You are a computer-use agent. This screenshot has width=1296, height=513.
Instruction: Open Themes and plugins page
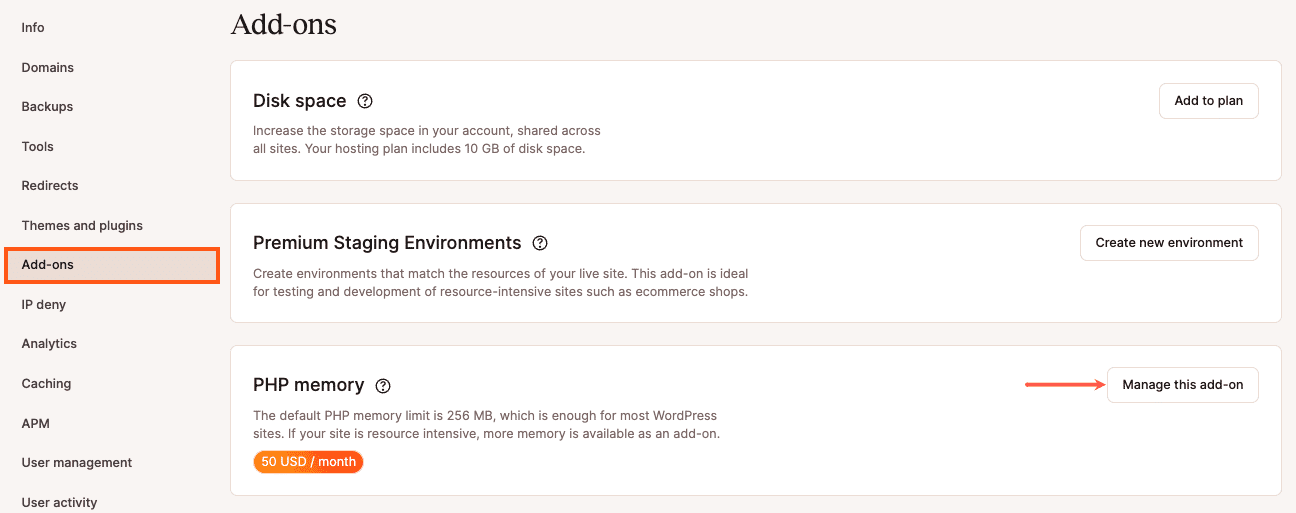tap(82, 226)
